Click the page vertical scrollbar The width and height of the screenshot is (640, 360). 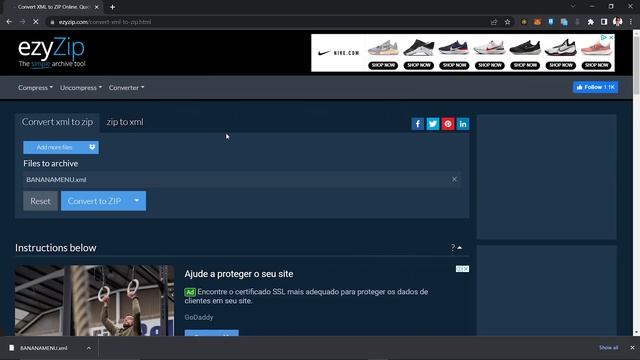pyautogui.click(x=636, y=65)
